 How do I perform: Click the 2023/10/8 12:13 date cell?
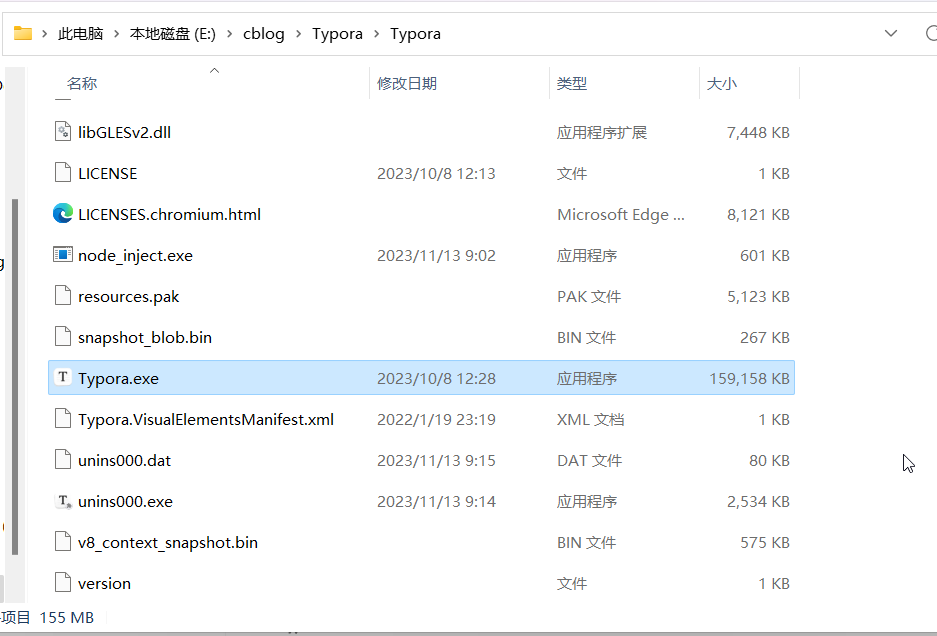point(436,173)
